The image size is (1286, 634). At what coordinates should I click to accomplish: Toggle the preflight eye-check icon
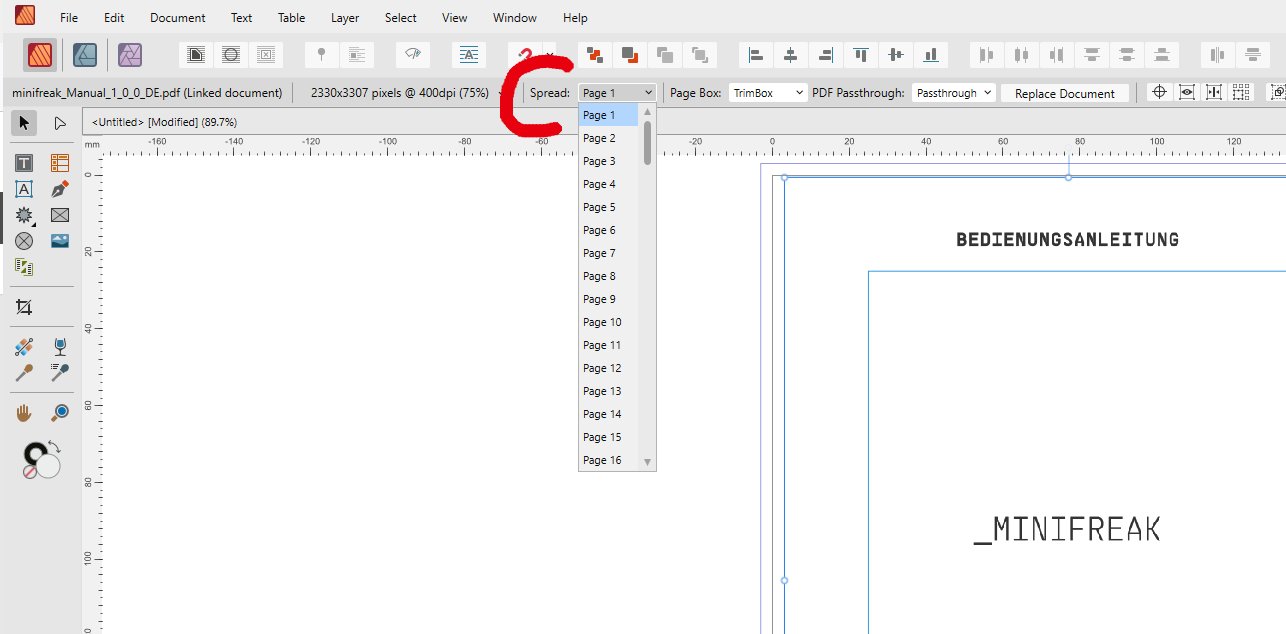coord(412,55)
